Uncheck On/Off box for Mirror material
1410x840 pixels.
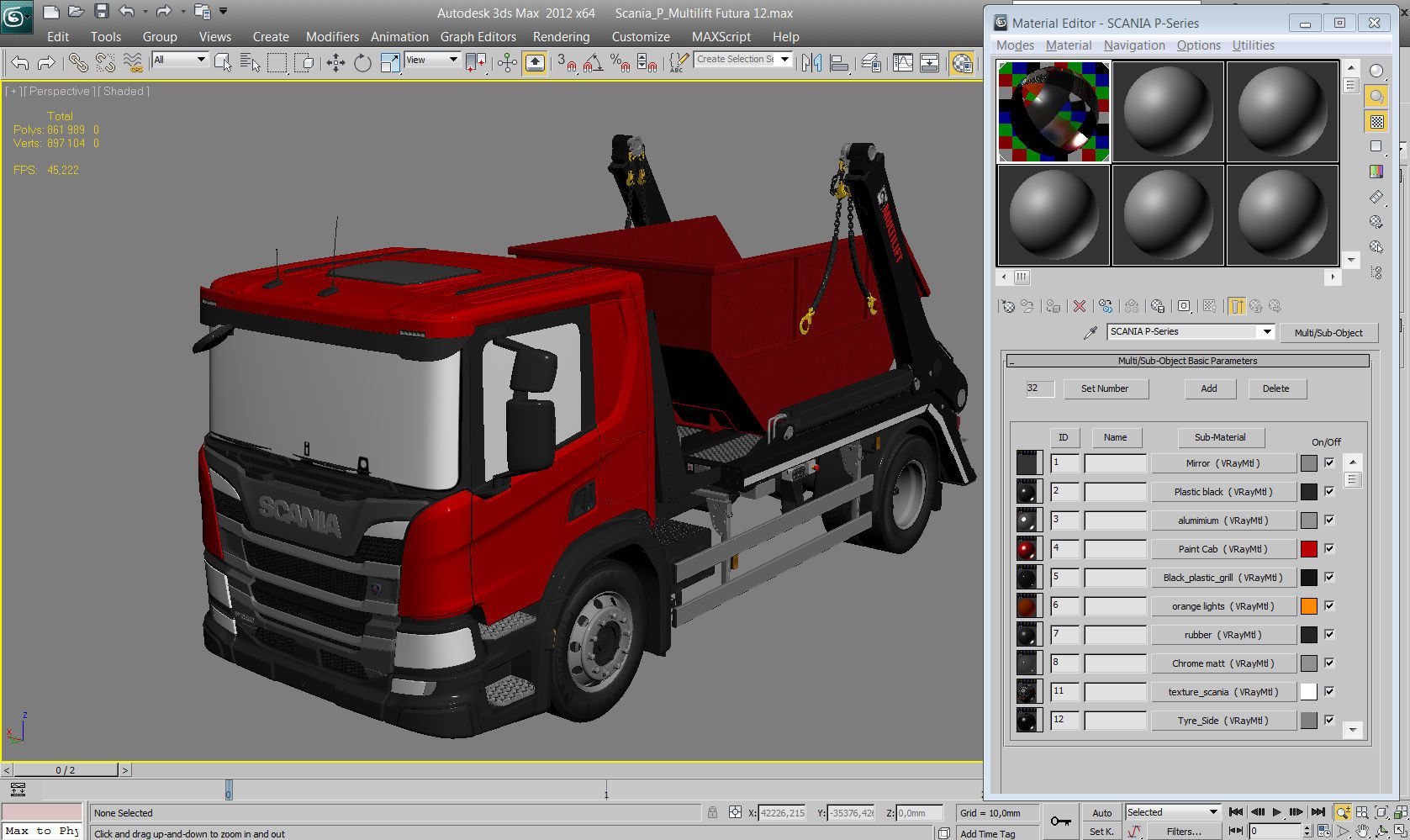[1329, 462]
